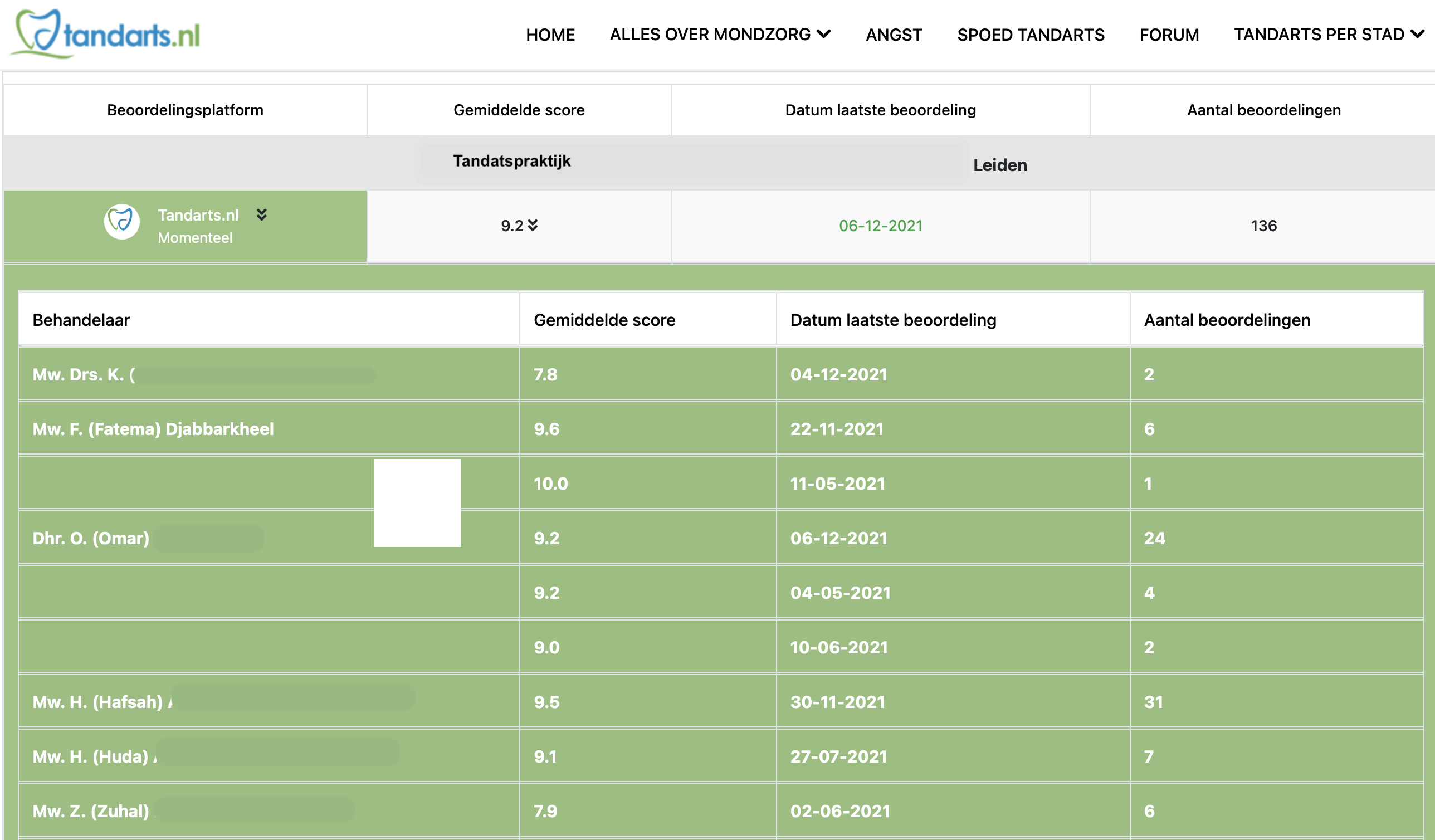Go to the Home menu item
This screenshot has height=840, width=1435.
[550, 35]
